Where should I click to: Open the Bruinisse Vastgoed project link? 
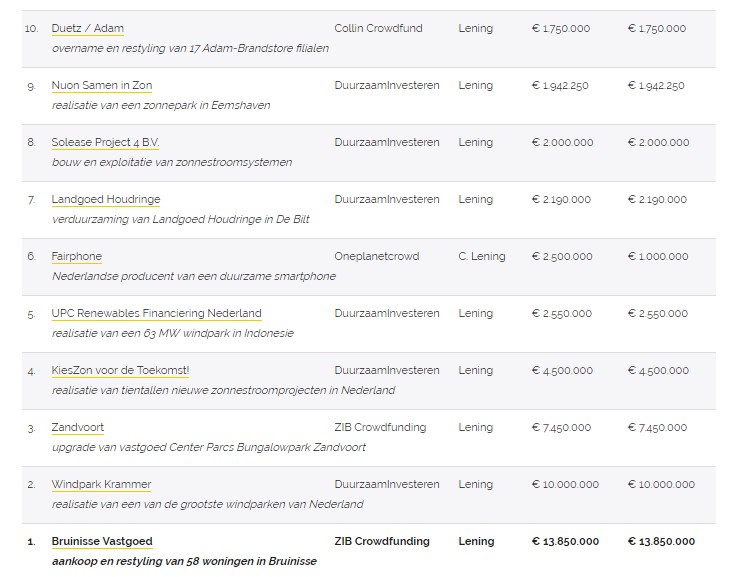tap(102, 542)
